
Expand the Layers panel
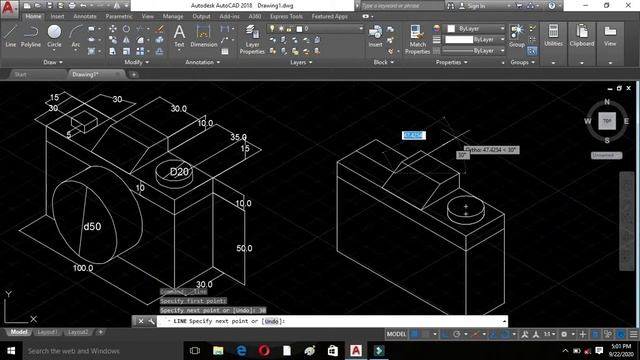(301, 62)
